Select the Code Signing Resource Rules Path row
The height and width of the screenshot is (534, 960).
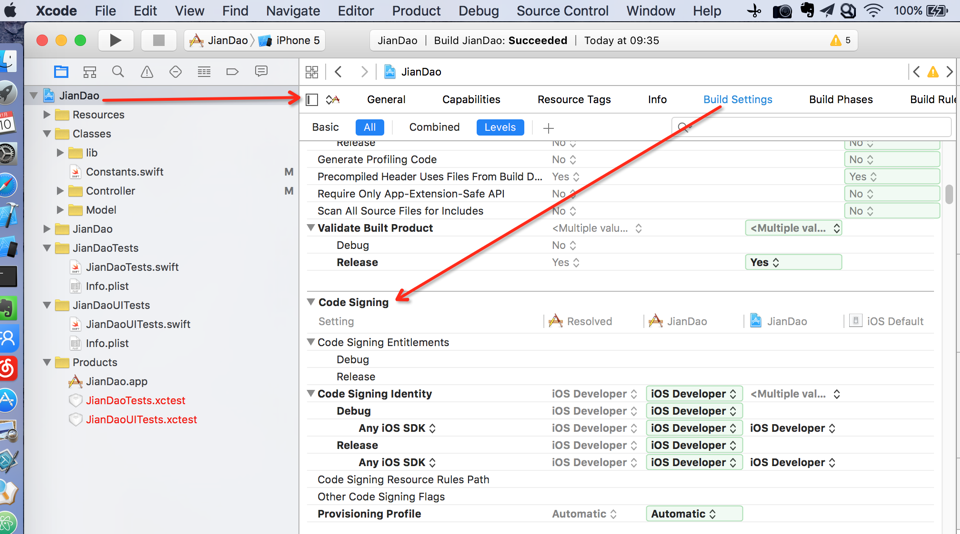click(620, 479)
